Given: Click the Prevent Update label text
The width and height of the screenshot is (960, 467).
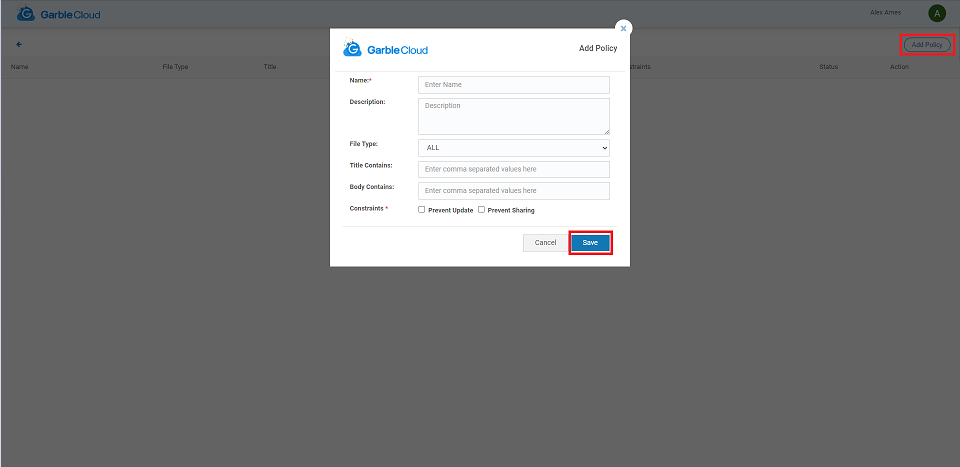Looking at the screenshot, I should (x=451, y=211).
